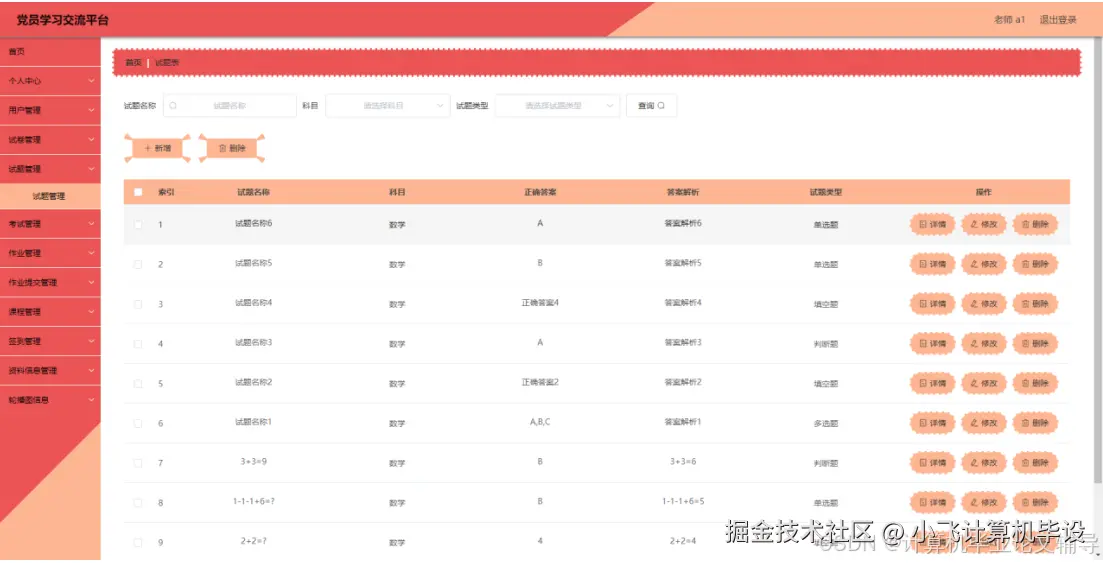1103x563 pixels.
Task: Go to 首页 via the breadcrumb
Action: point(133,63)
